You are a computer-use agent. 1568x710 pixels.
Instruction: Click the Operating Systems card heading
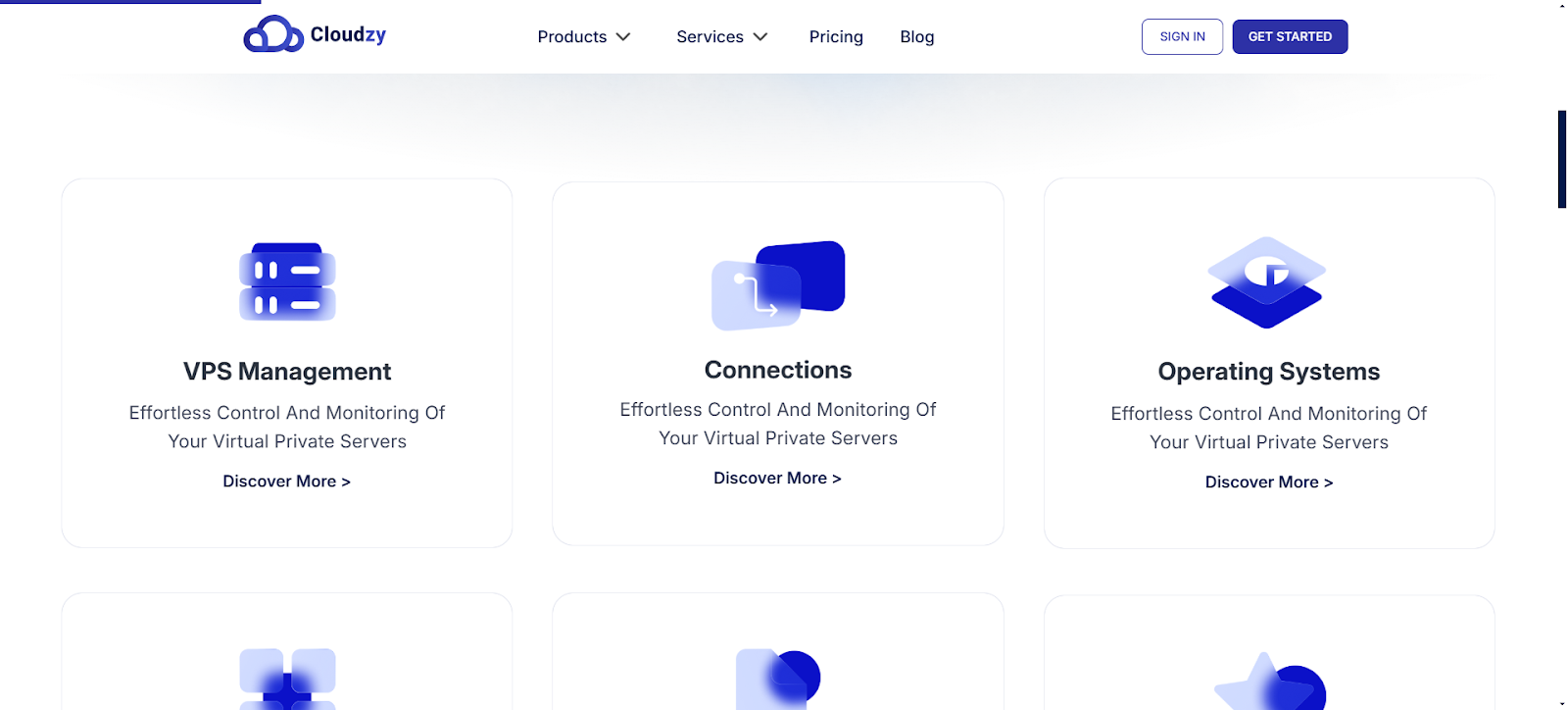[1269, 372]
